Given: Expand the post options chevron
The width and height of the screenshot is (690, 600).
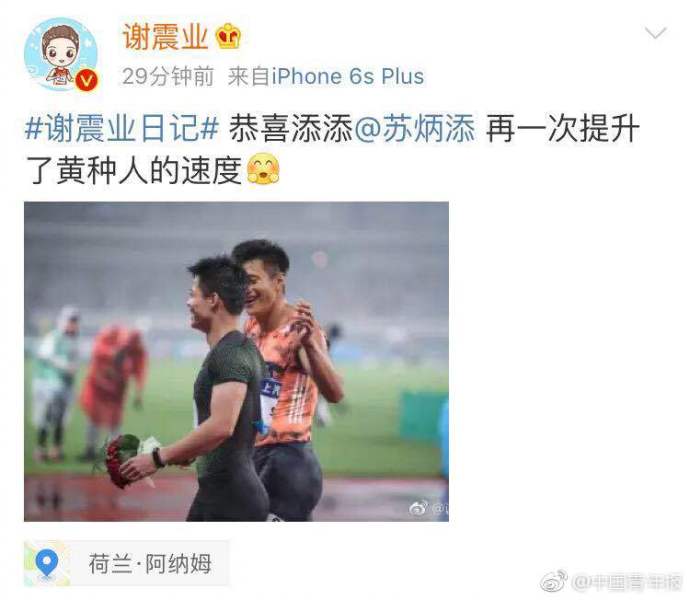Looking at the screenshot, I should 656,33.
